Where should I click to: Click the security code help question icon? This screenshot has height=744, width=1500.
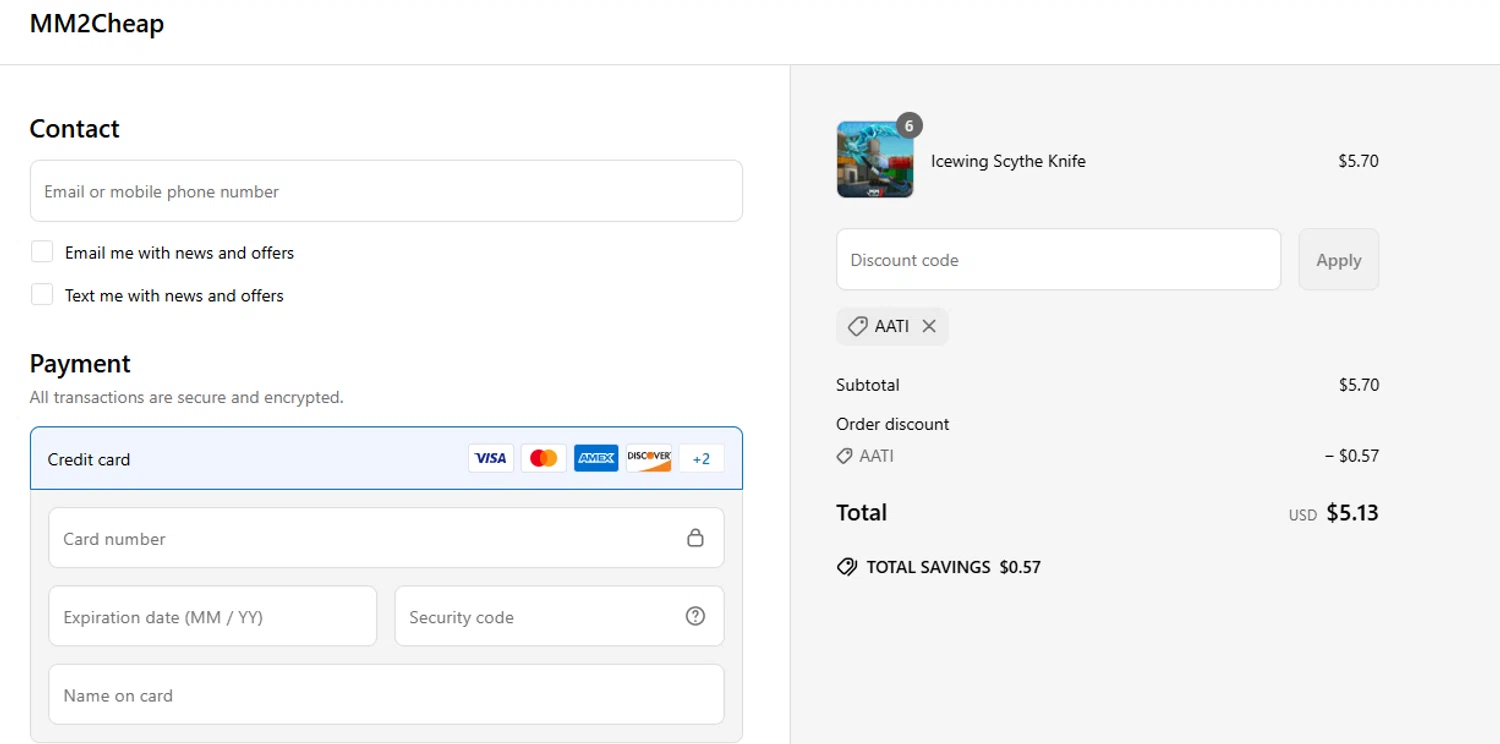tap(695, 616)
